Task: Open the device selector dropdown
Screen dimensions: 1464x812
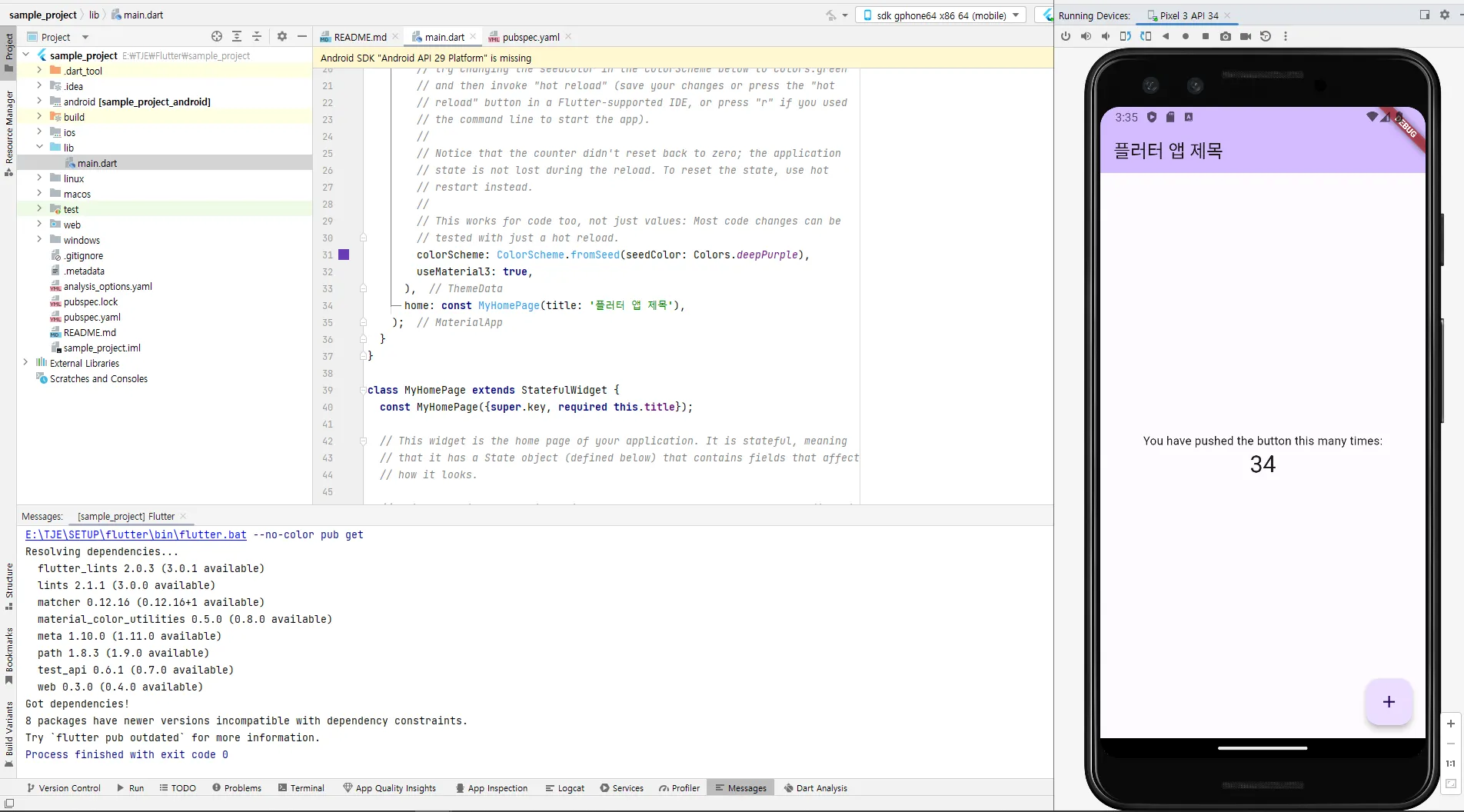Action: point(940,15)
